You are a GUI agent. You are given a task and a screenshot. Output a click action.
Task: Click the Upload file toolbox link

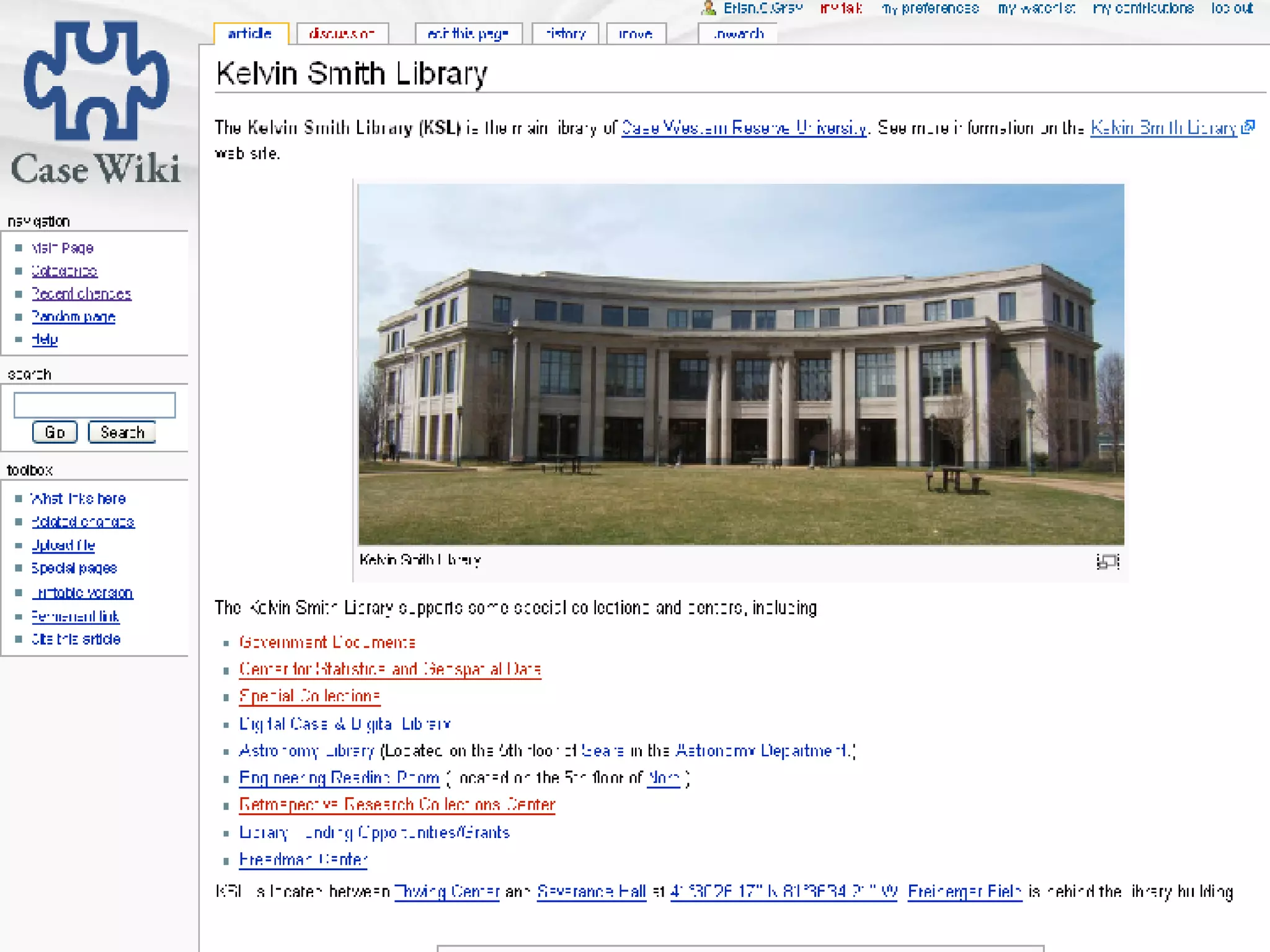click(x=63, y=545)
